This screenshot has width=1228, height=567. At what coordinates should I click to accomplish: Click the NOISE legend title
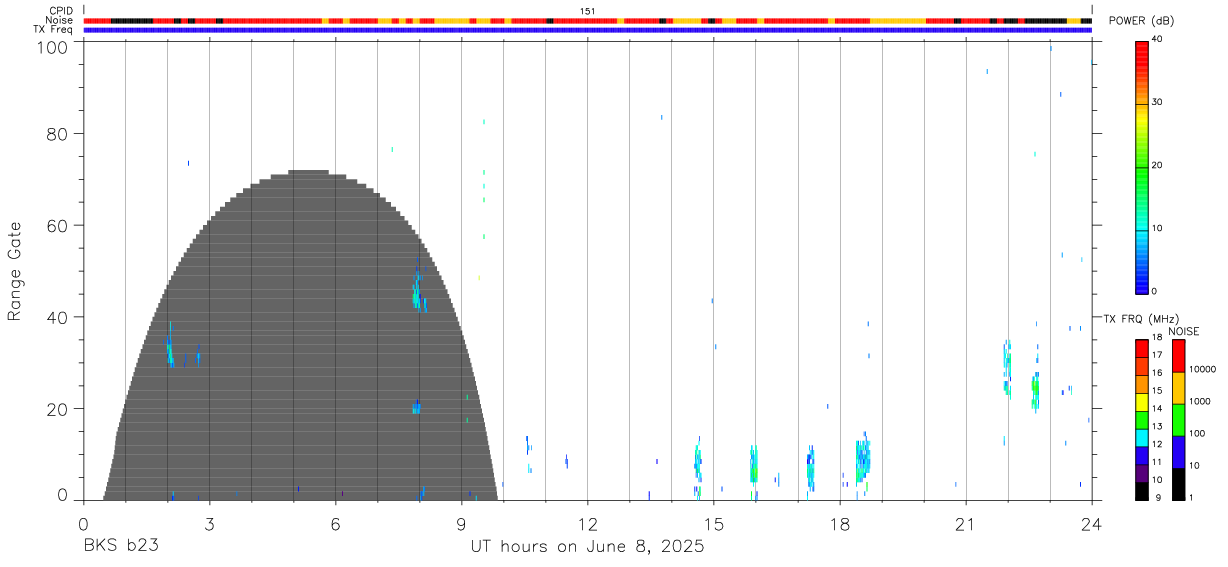coord(1184,331)
